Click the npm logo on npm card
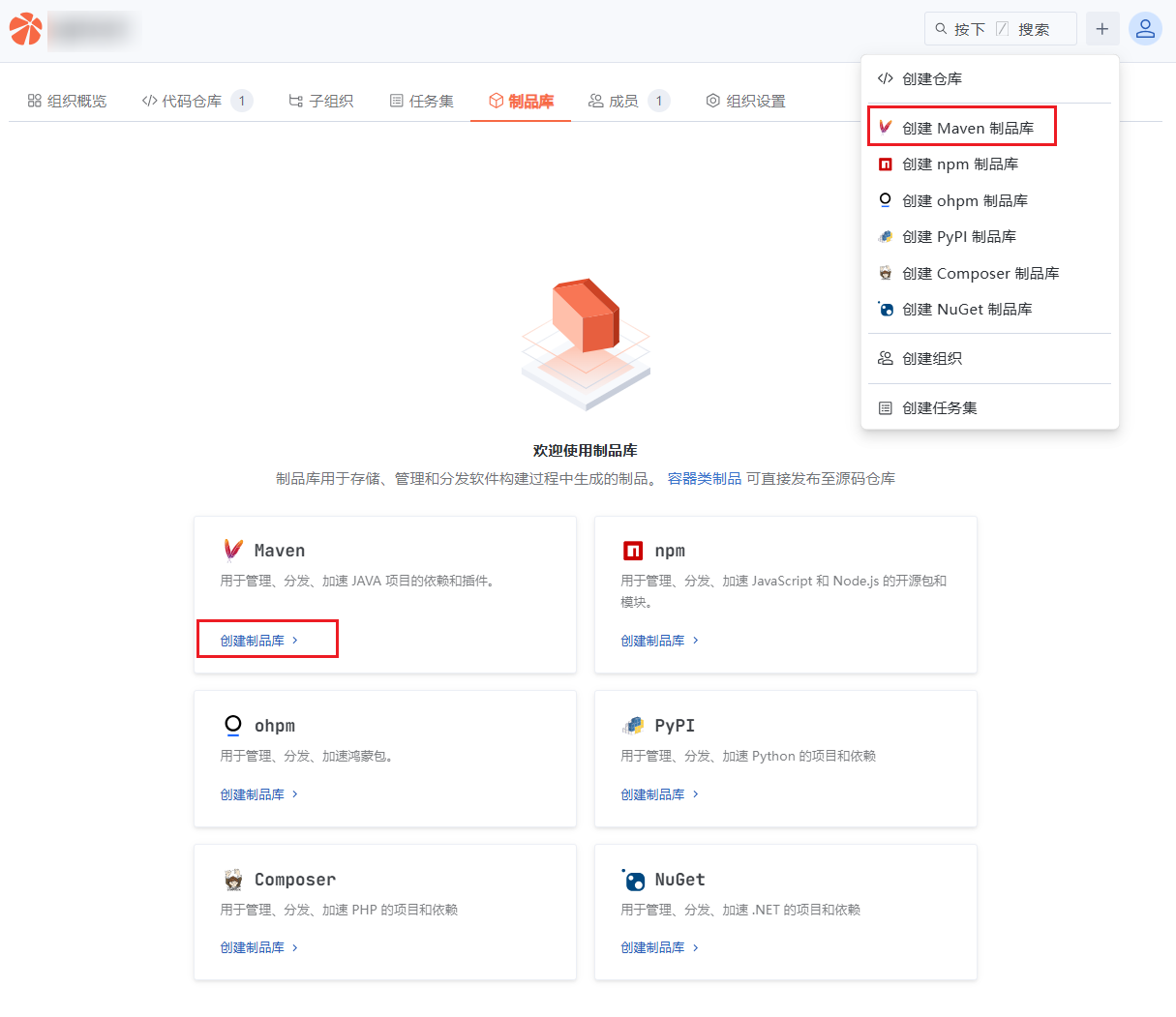 [633, 551]
